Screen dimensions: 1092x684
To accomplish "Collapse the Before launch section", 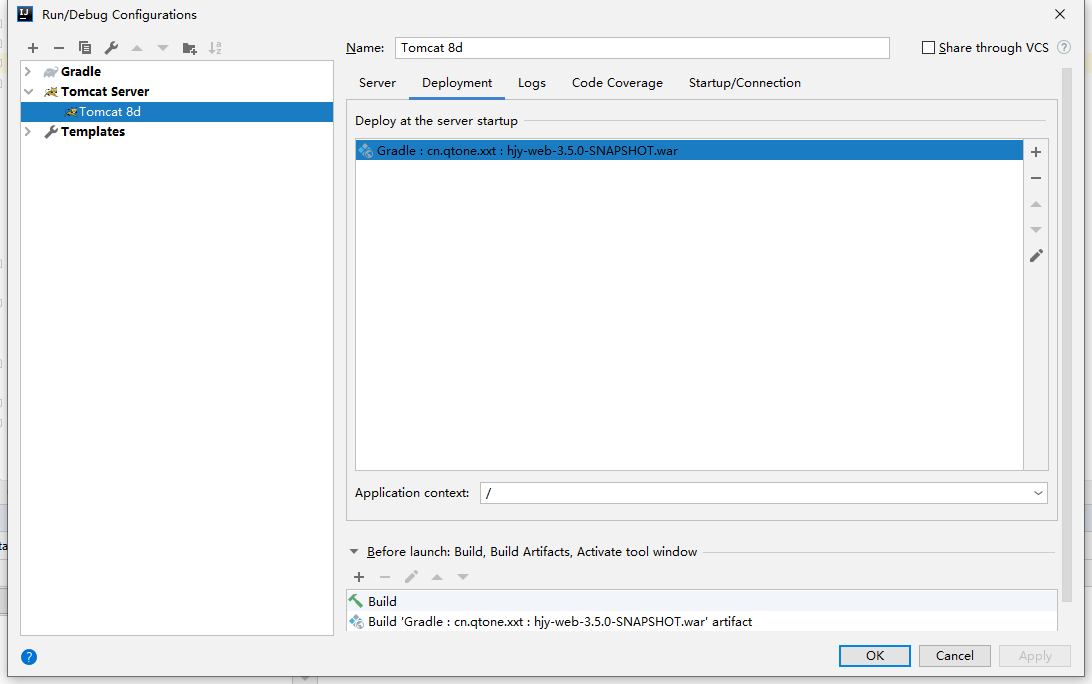I will [x=354, y=552].
